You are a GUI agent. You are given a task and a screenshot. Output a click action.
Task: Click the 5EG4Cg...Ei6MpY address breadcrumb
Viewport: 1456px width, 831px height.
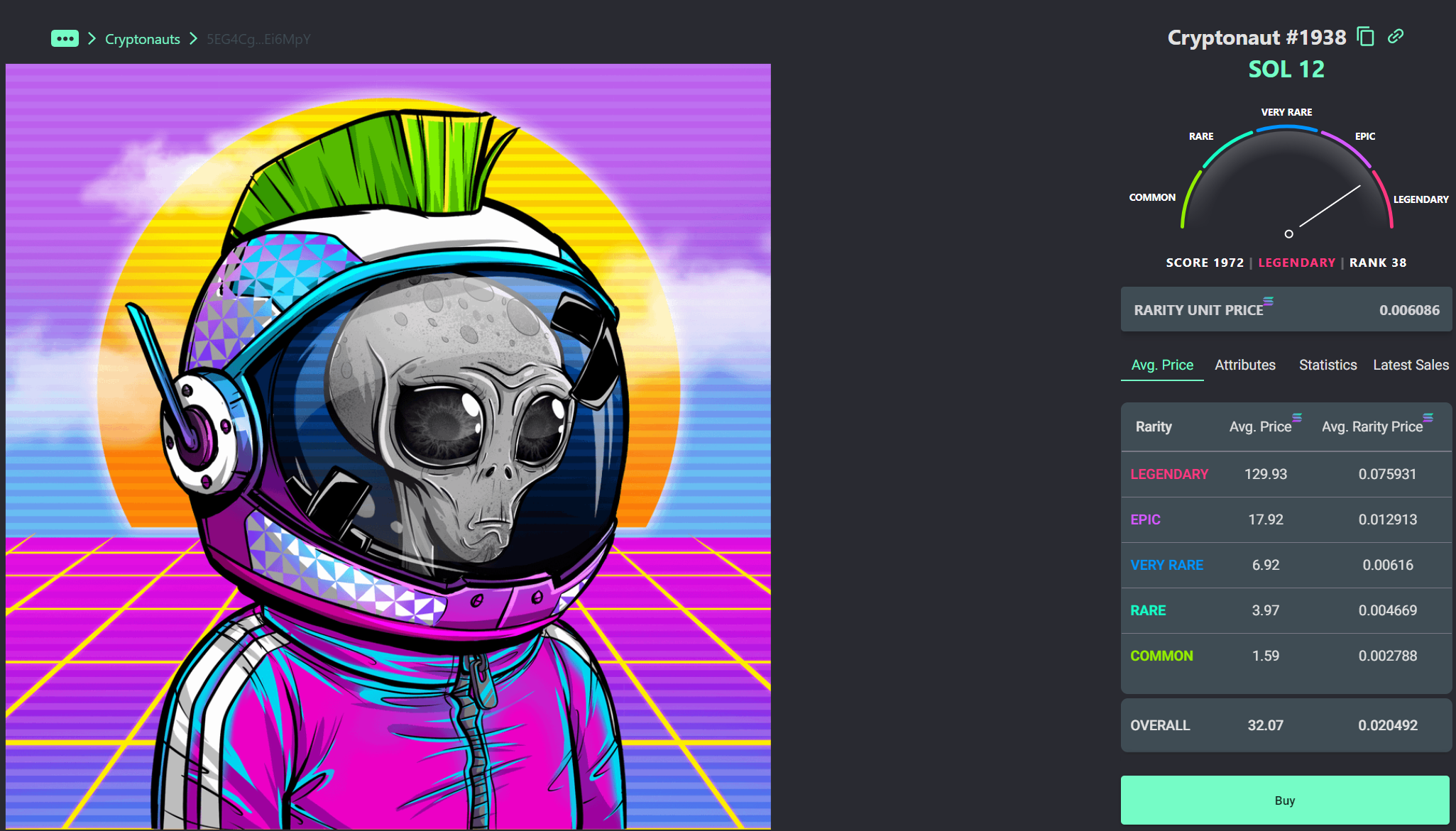tap(258, 39)
